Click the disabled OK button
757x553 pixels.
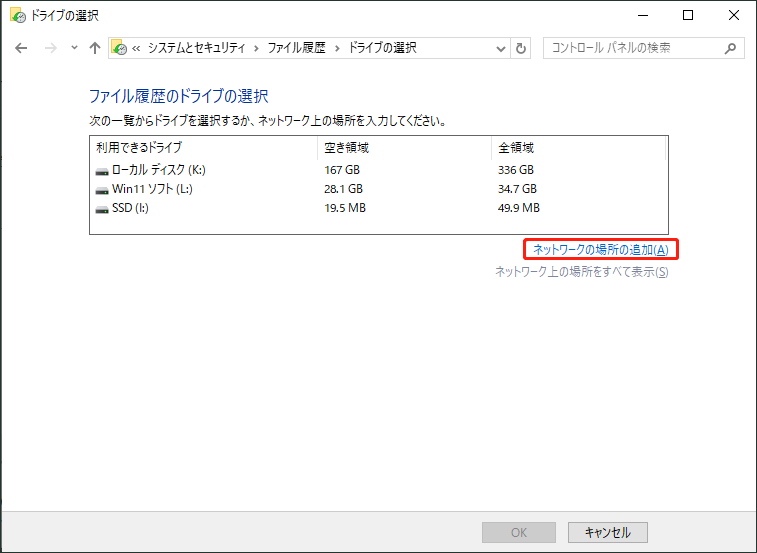pyautogui.click(x=519, y=532)
